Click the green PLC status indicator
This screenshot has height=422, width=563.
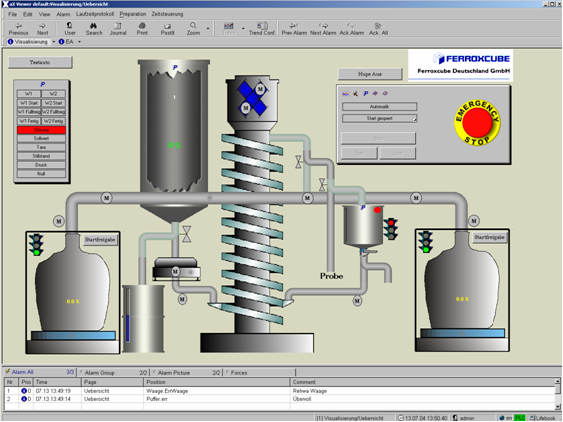pos(519,418)
